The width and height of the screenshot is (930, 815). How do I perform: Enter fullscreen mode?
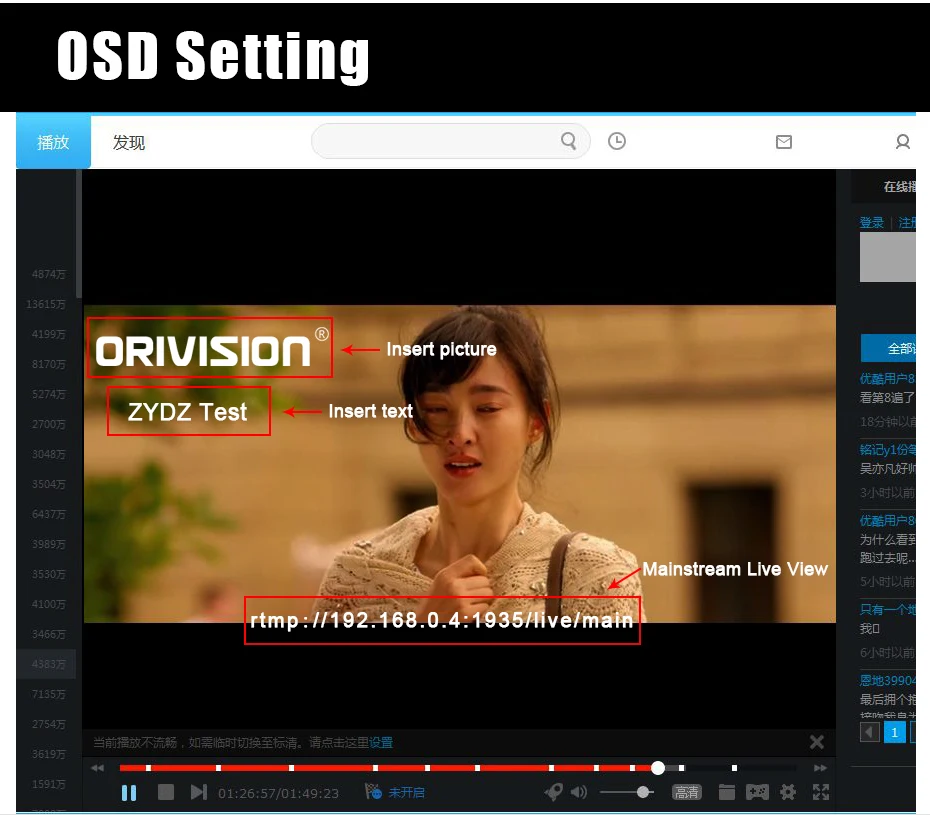point(821,792)
